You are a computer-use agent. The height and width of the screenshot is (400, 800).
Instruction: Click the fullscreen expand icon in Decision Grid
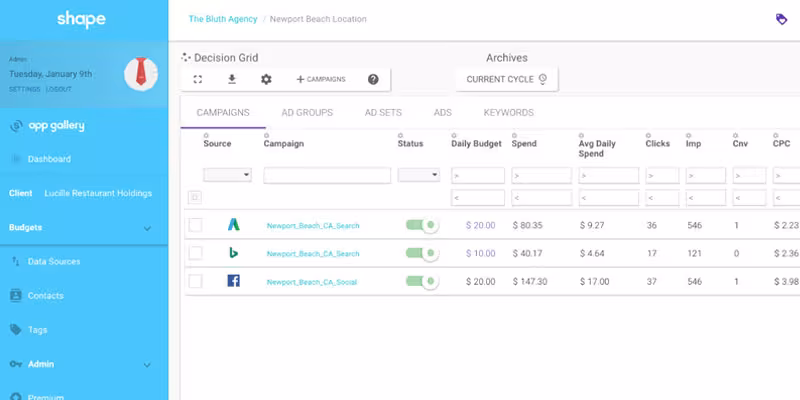point(197,80)
